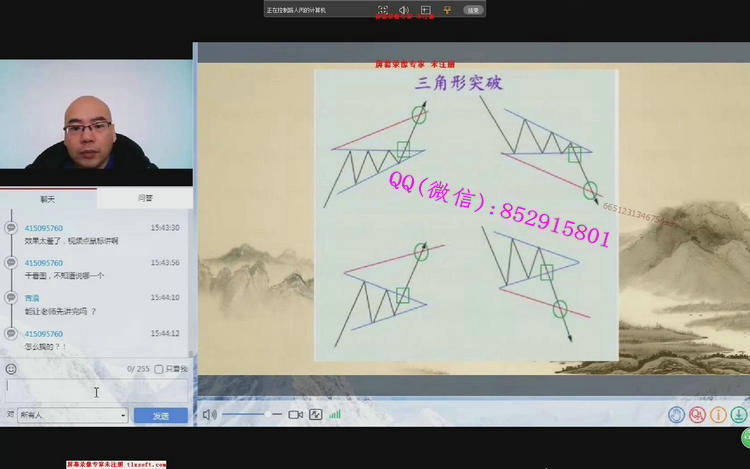Click the yellow pin icon in top bar

[447, 10]
